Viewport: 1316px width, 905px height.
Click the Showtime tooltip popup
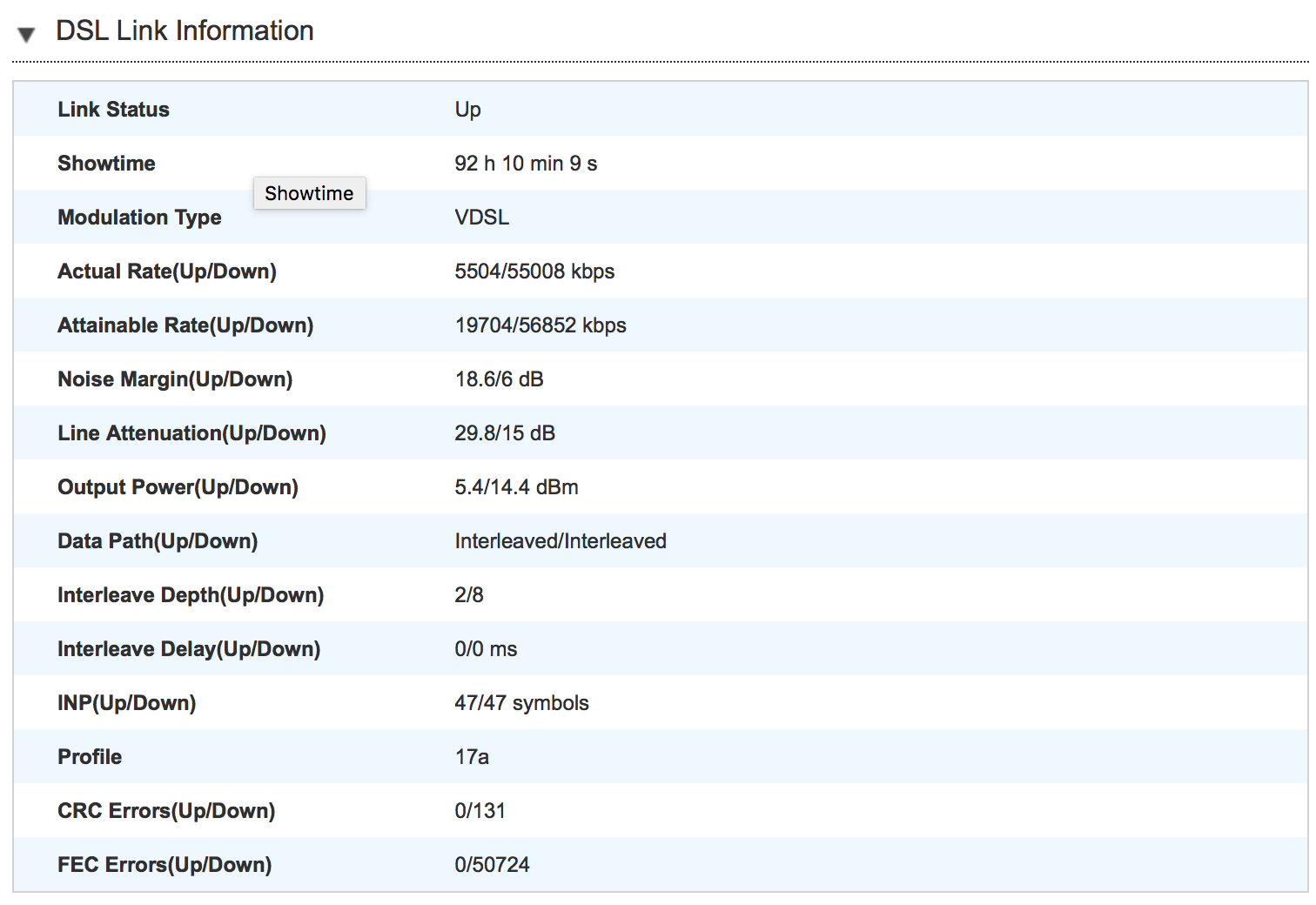[x=309, y=193]
